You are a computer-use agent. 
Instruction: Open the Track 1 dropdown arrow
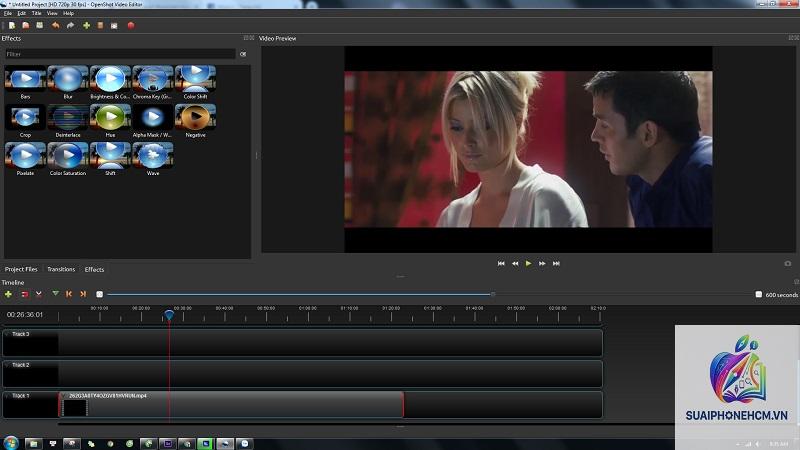click(x=7, y=395)
